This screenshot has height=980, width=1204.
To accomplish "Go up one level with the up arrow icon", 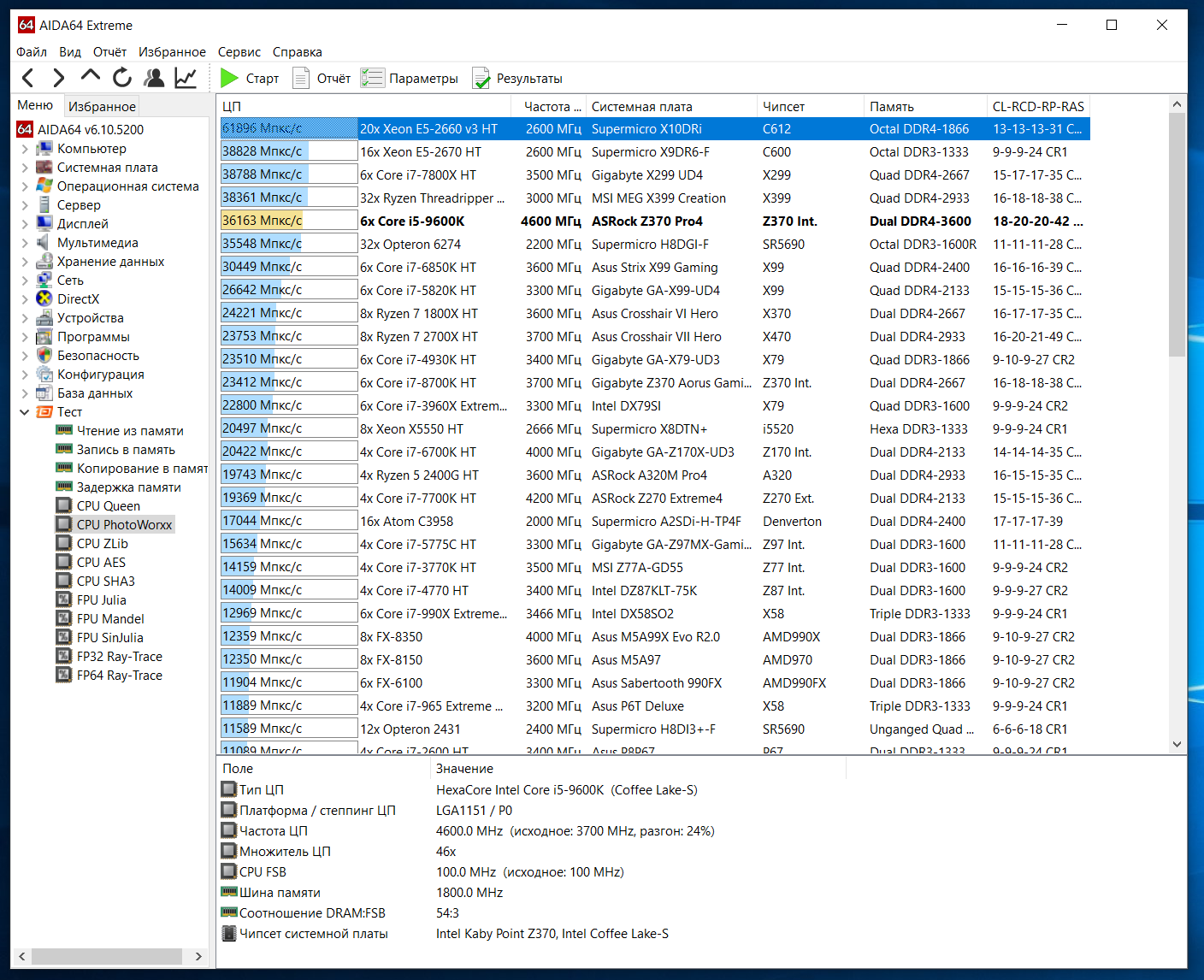I will 90,77.
